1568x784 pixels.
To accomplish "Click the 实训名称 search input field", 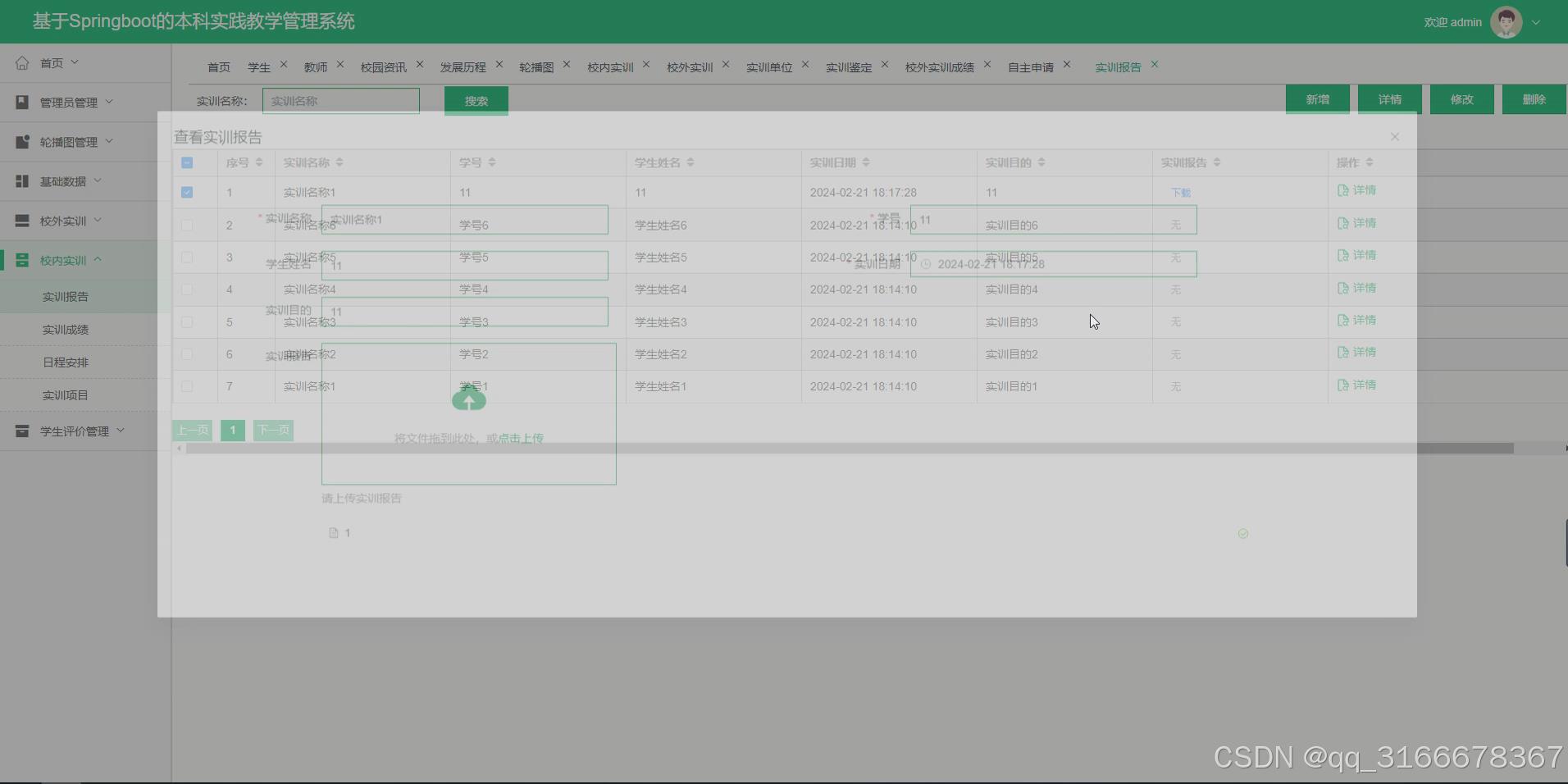I will point(340,100).
